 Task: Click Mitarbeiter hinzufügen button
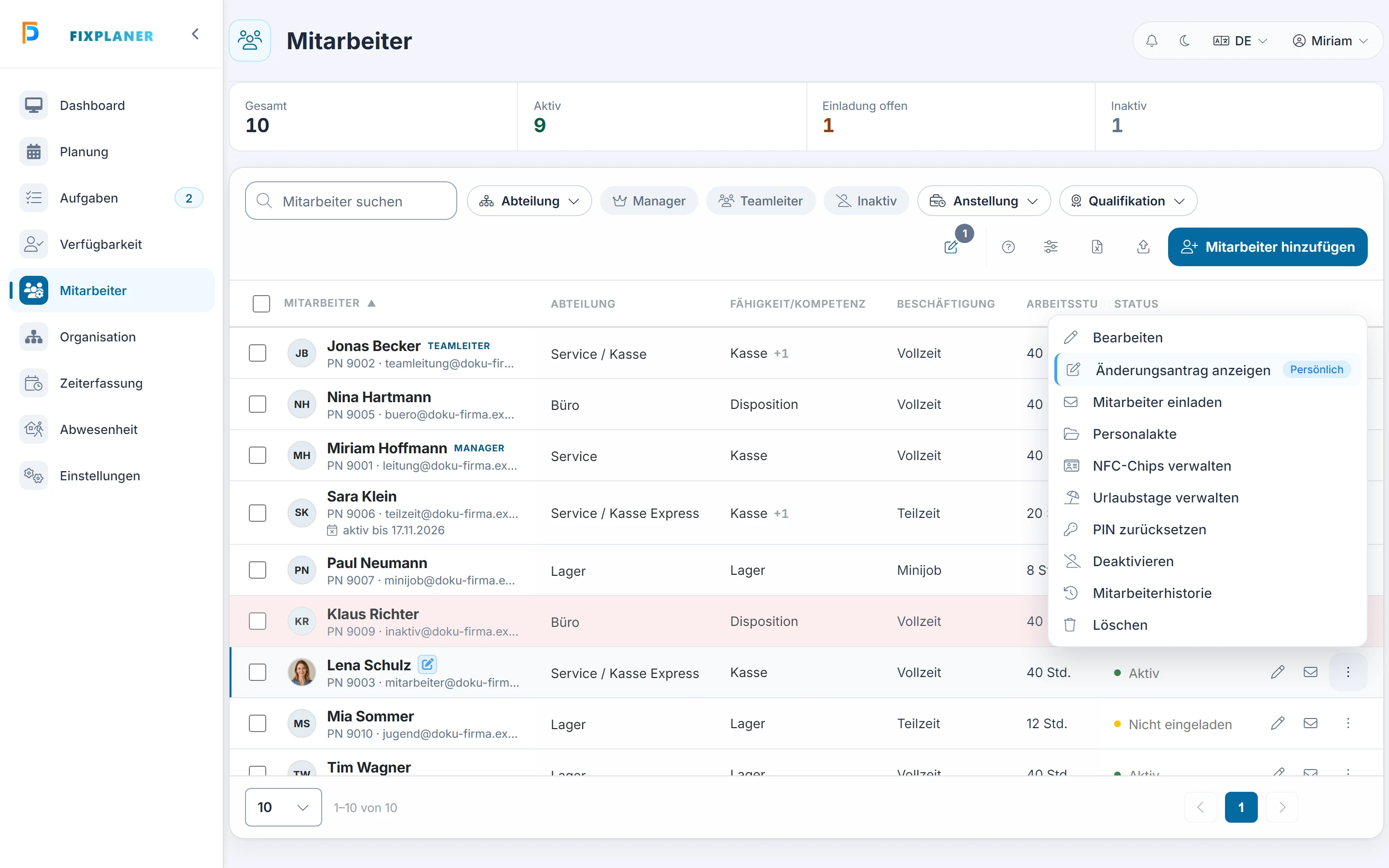click(1267, 247)
